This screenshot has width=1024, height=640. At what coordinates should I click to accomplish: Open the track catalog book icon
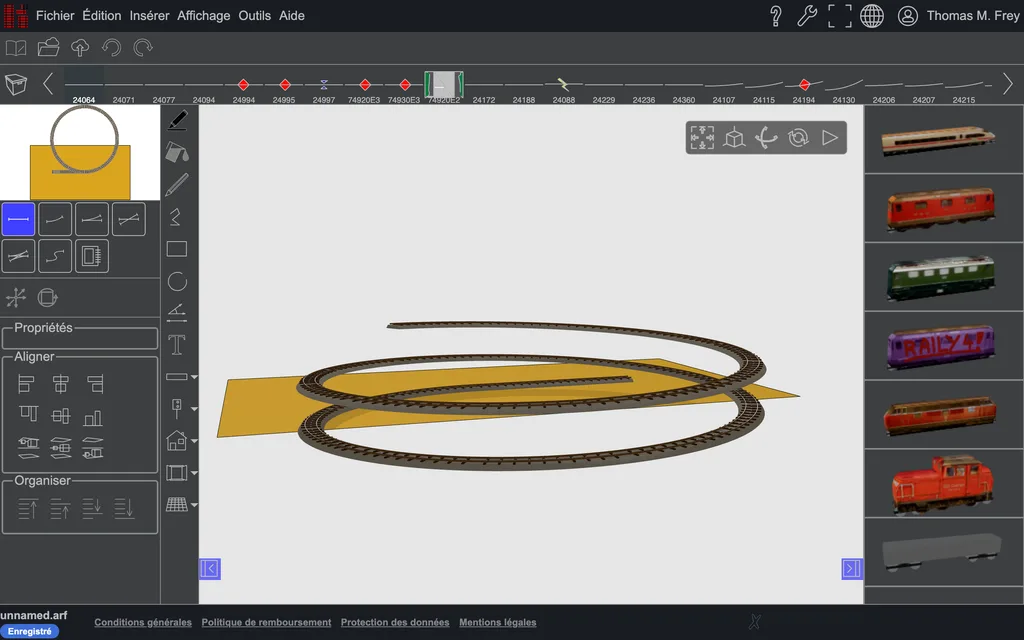(x=16, y=48)
